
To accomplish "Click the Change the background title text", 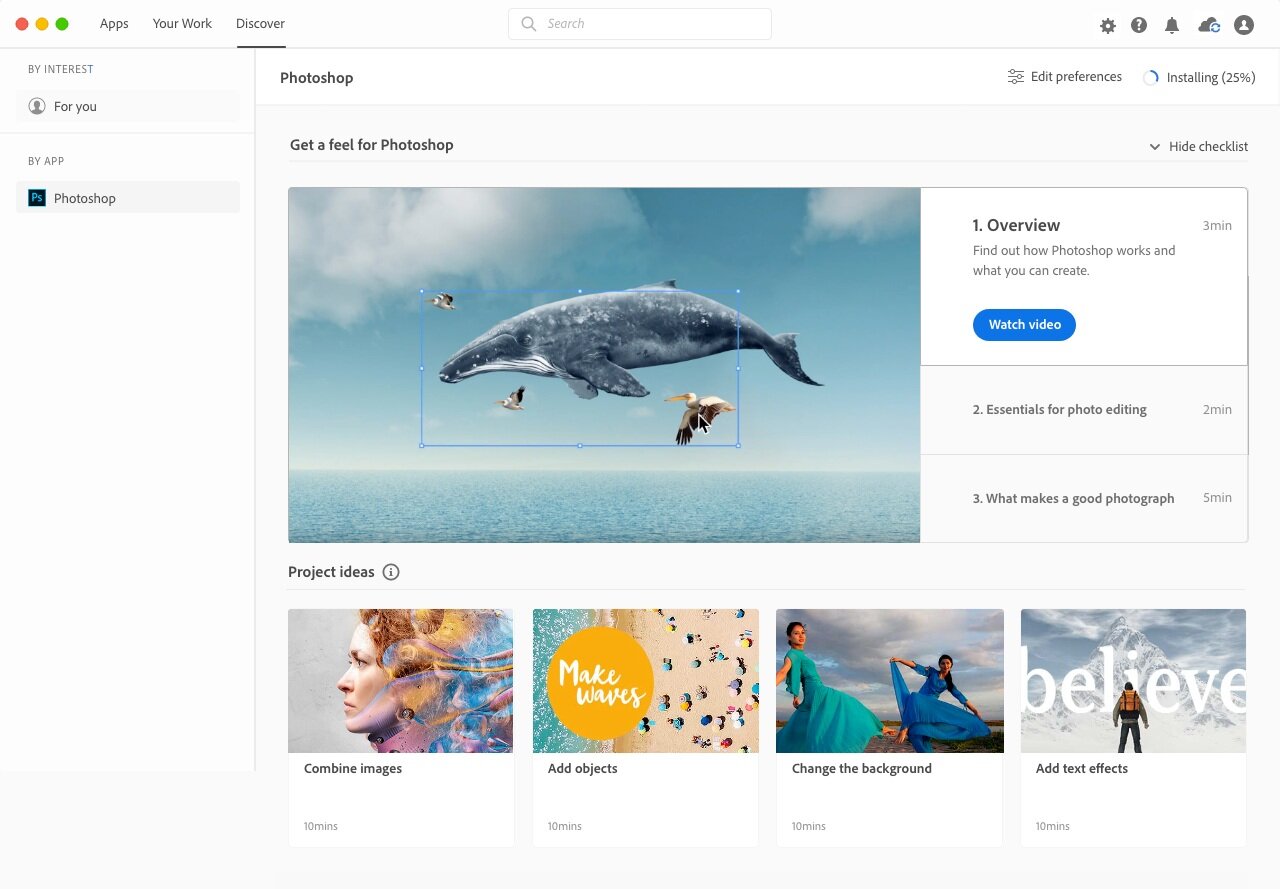I will [862, 769].
